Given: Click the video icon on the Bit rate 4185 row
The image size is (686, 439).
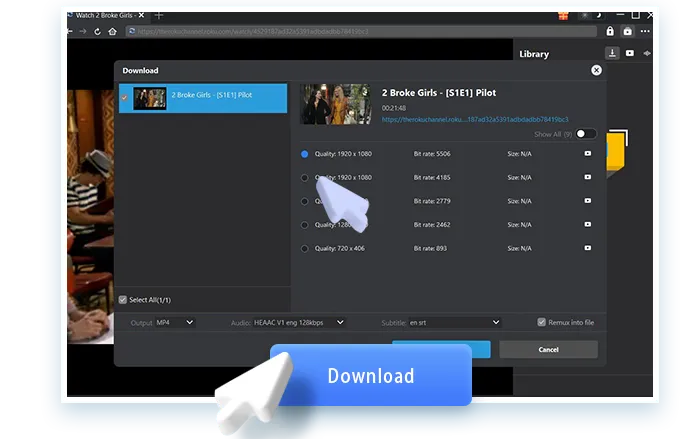Looking at the screenshot, I should 588,177.
